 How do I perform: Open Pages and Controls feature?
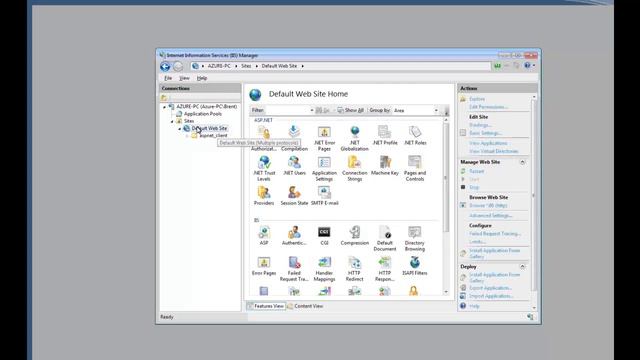(415, 168)
